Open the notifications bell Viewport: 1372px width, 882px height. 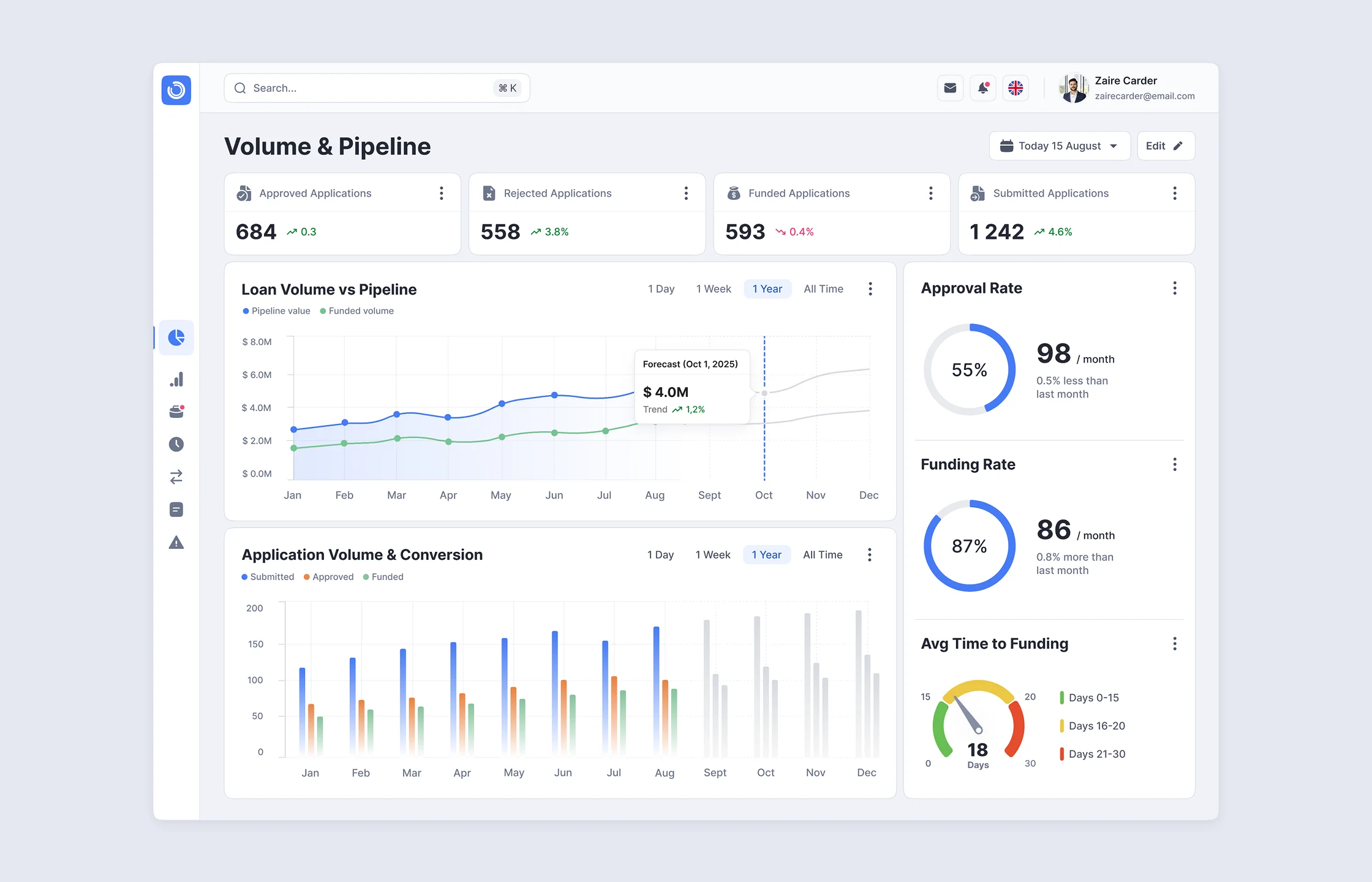click(983, 88)
